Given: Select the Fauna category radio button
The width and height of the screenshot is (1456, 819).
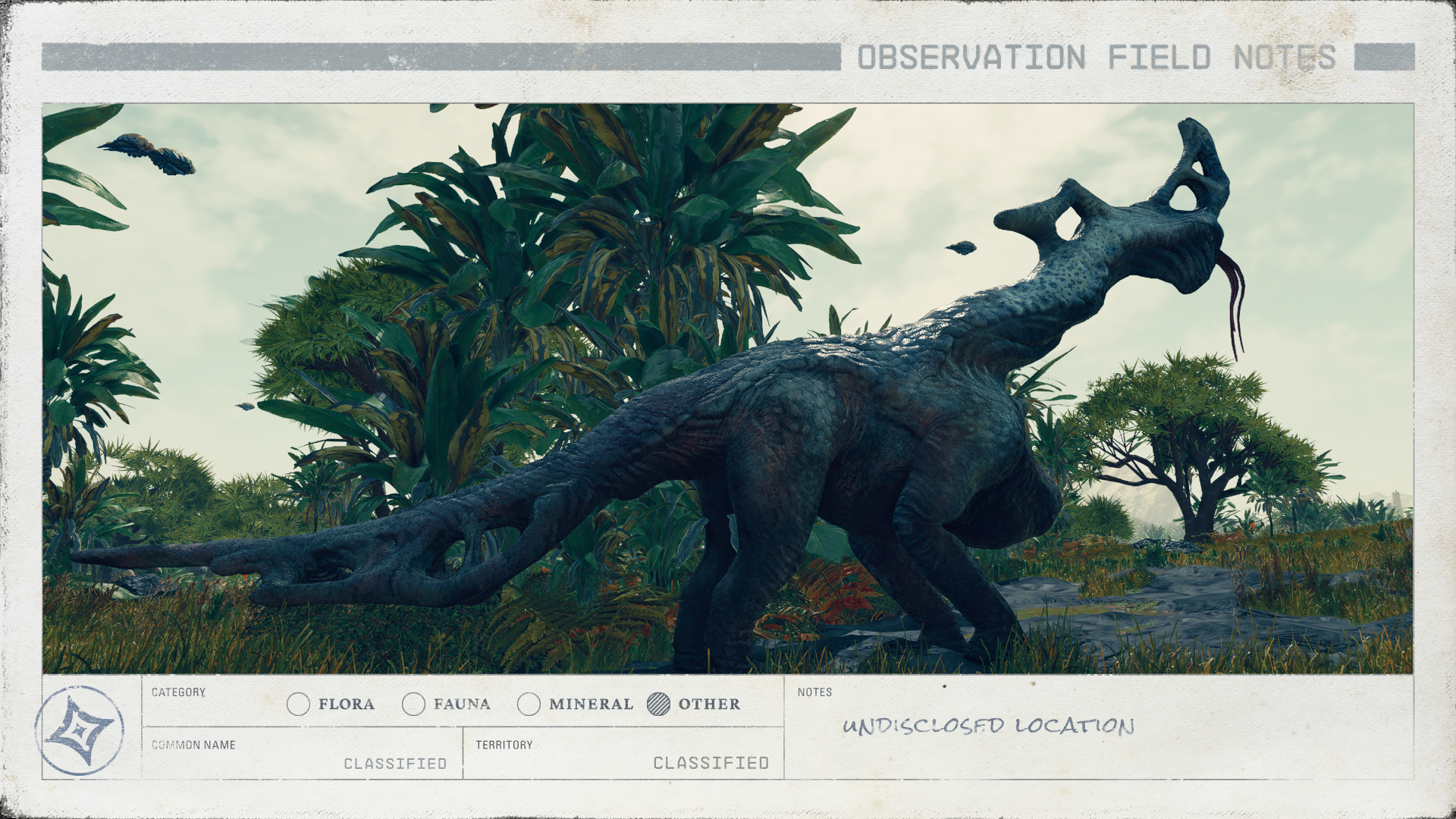Looking at the screenshot, I should click(413, 704).
